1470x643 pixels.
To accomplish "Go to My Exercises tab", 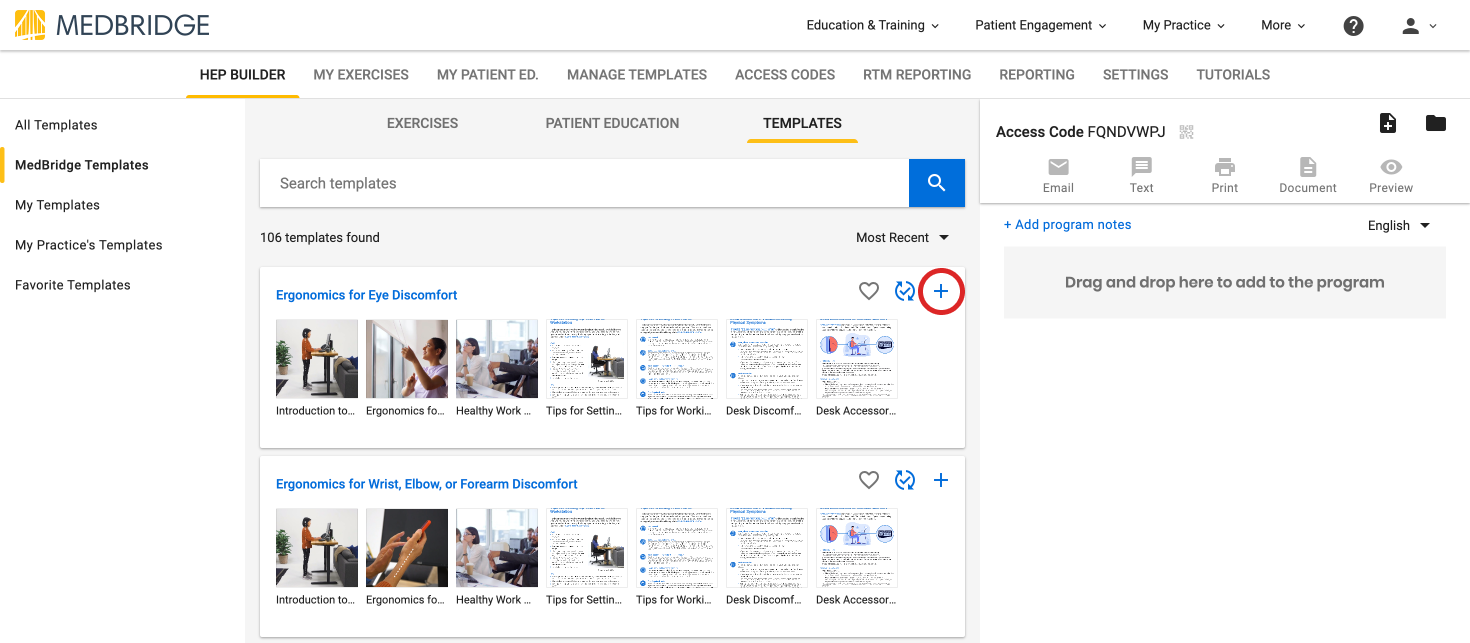I will [361, 75].
